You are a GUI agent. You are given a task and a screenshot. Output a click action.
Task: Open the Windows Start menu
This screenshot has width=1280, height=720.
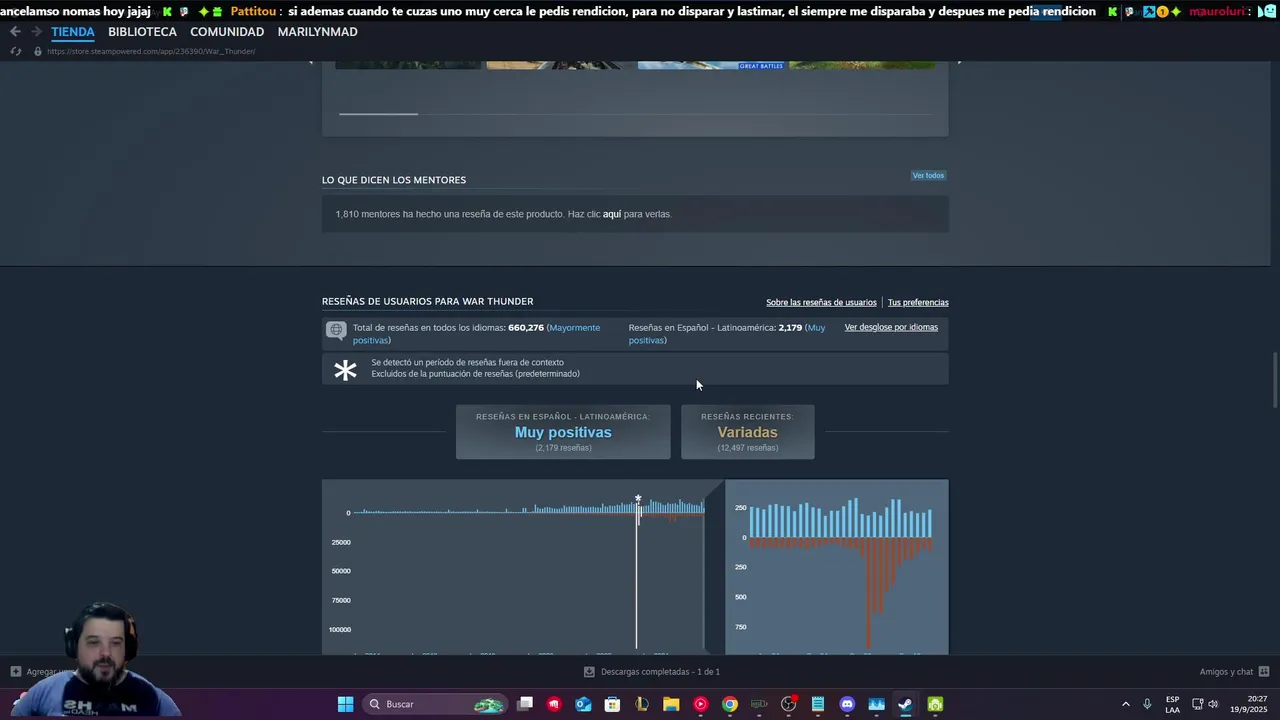coord(345,704)
